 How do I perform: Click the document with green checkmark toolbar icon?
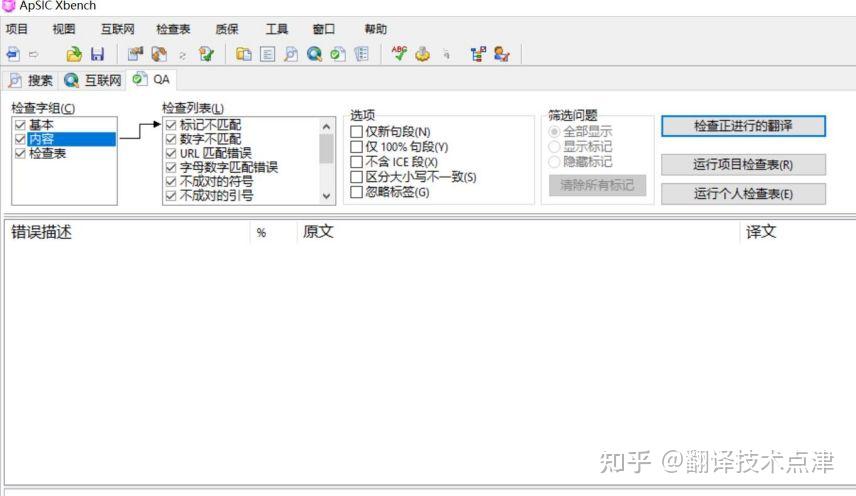coord(206,54)
